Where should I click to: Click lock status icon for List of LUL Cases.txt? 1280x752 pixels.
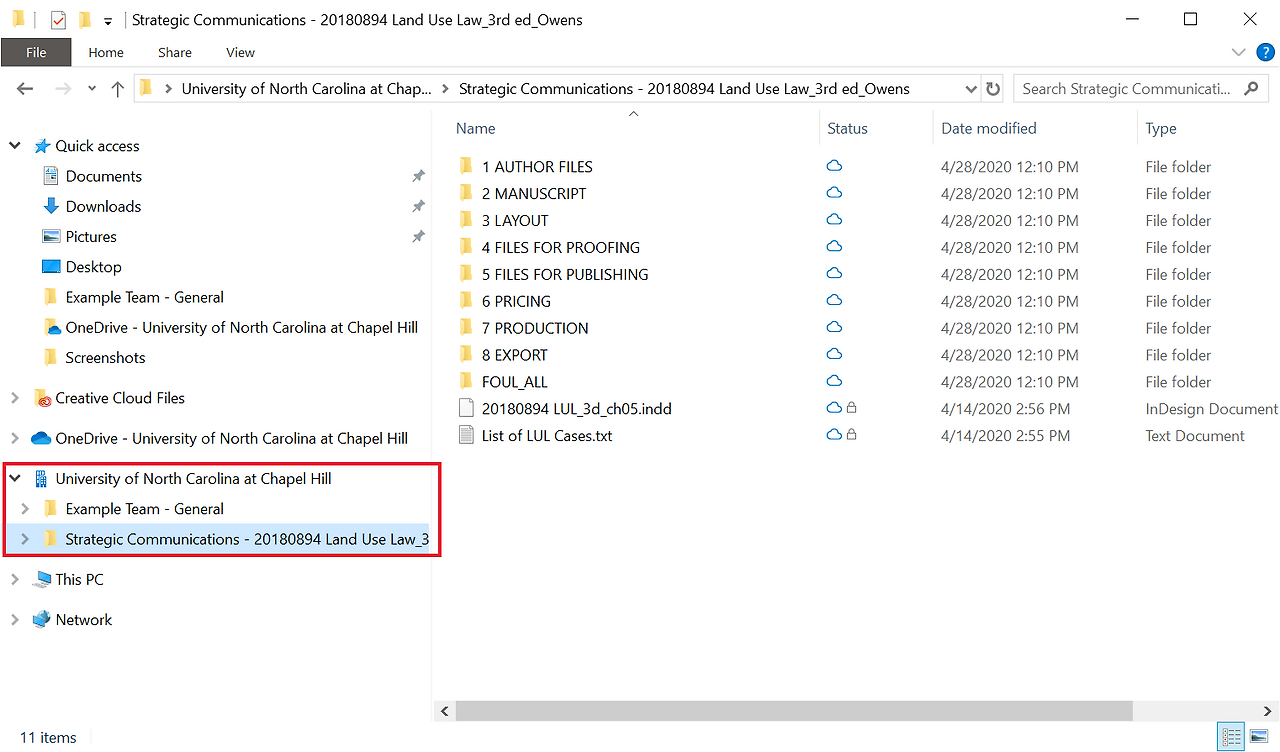click(x=852, y=435)
